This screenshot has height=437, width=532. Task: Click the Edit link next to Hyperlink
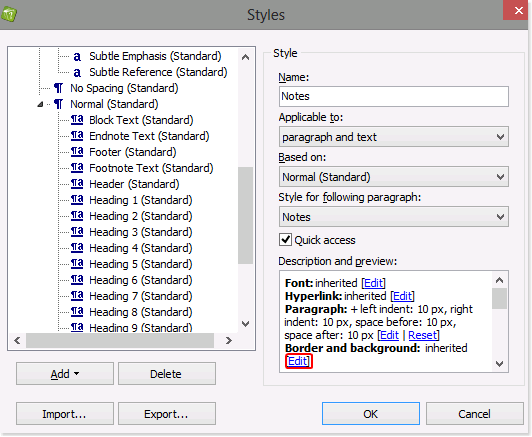point(402,296)
